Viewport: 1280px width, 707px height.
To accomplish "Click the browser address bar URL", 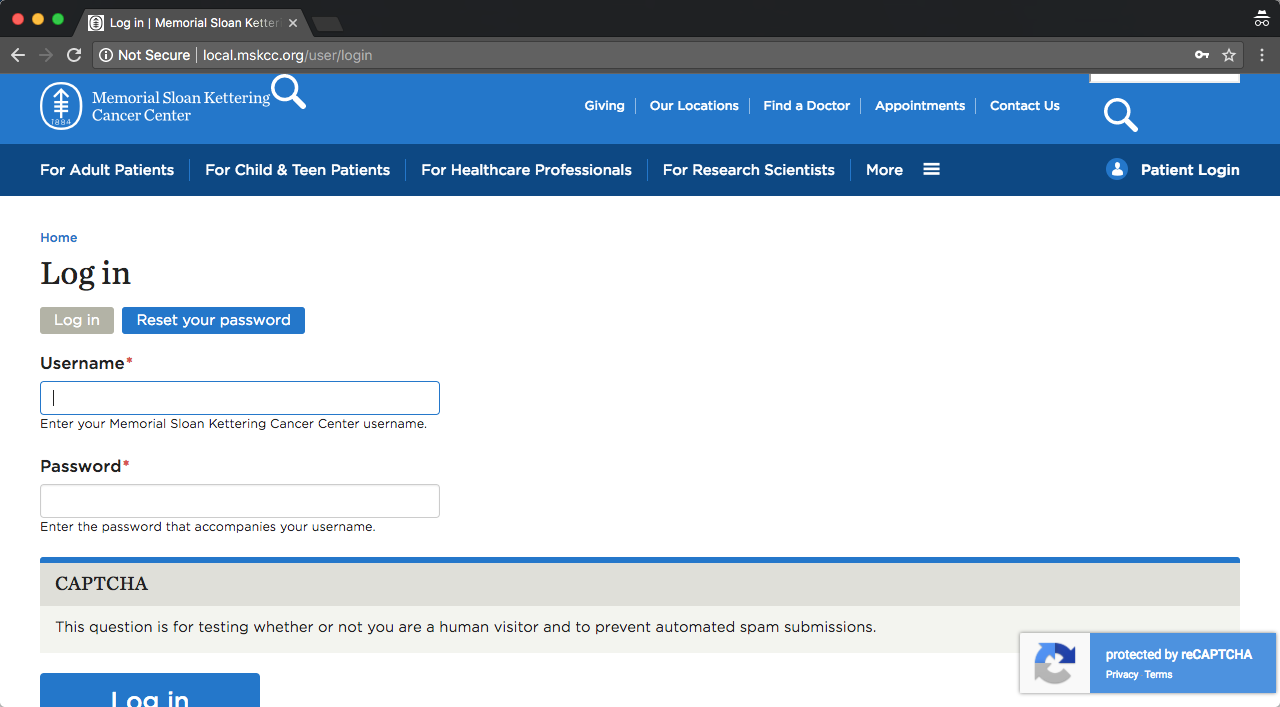I will click(x=287, y=55).
